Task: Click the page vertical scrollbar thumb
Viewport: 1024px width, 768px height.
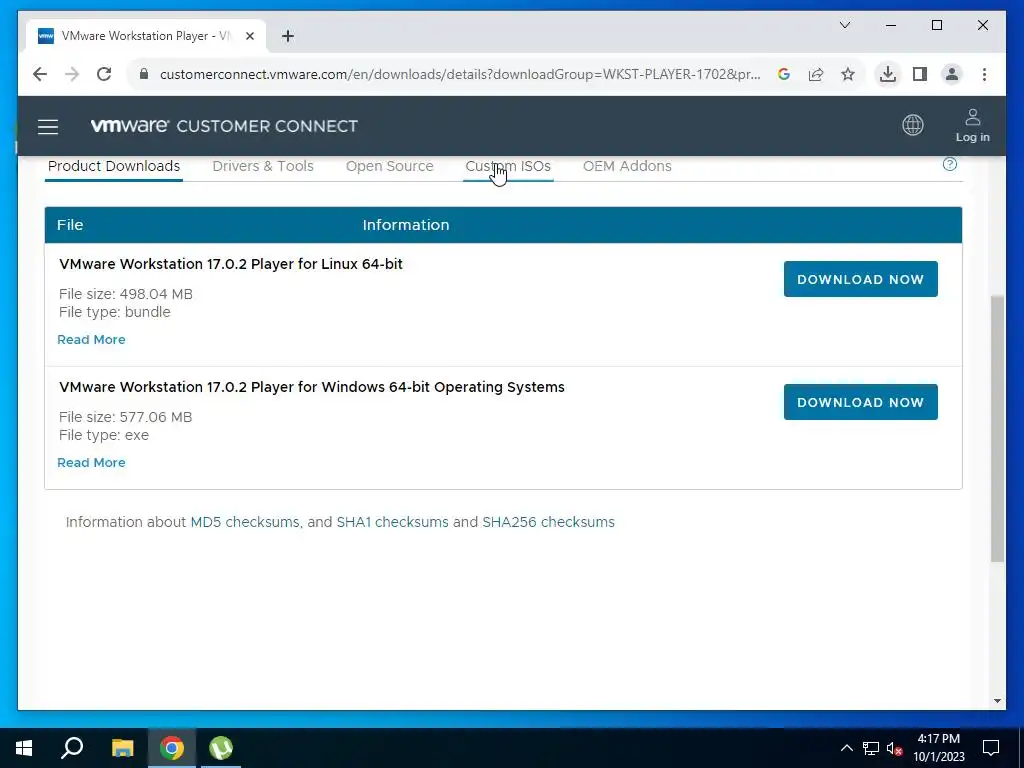Action: tap(997, 428)
